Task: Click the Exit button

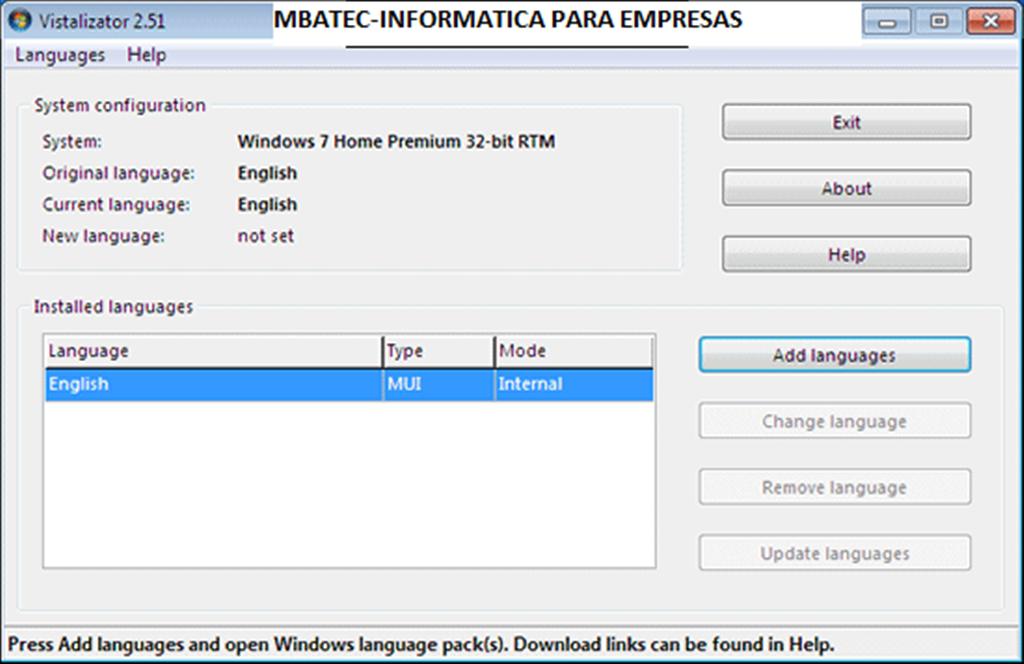Action: [x=845, y=122]
